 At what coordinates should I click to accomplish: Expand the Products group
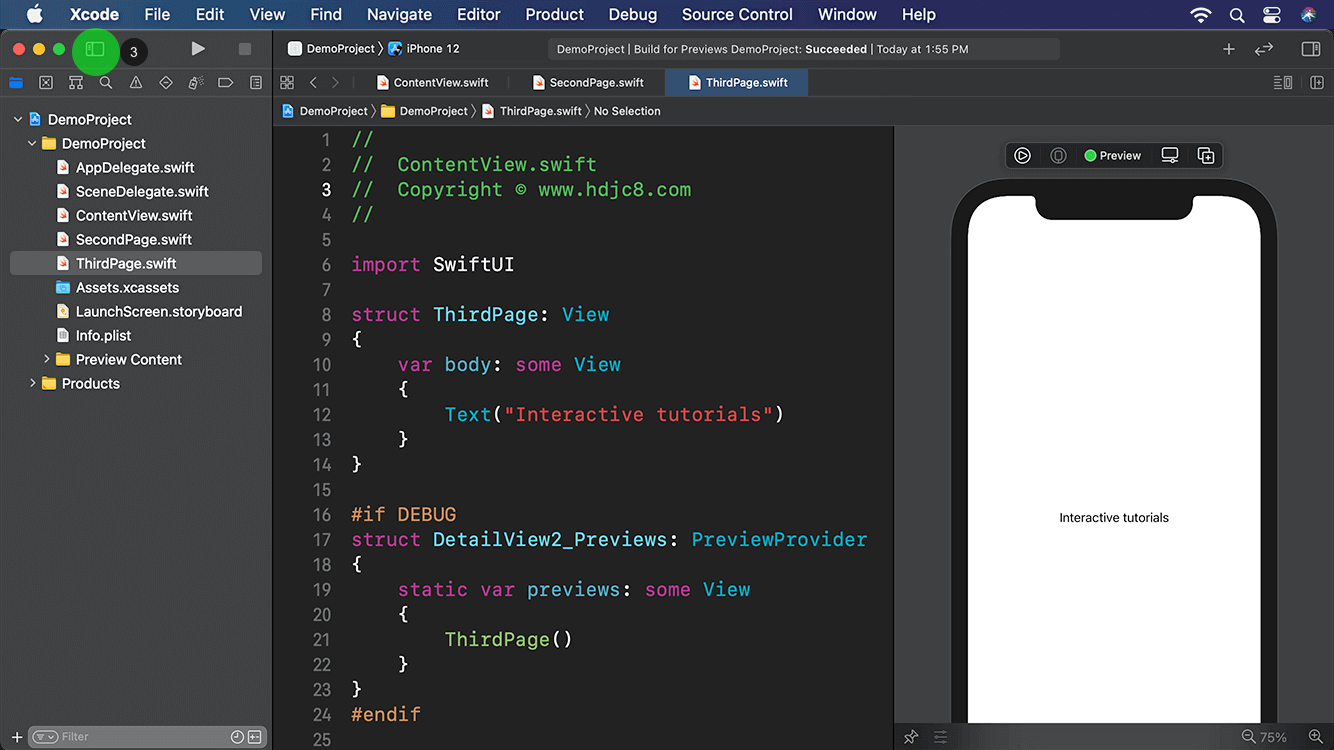(x=32, y=383)
